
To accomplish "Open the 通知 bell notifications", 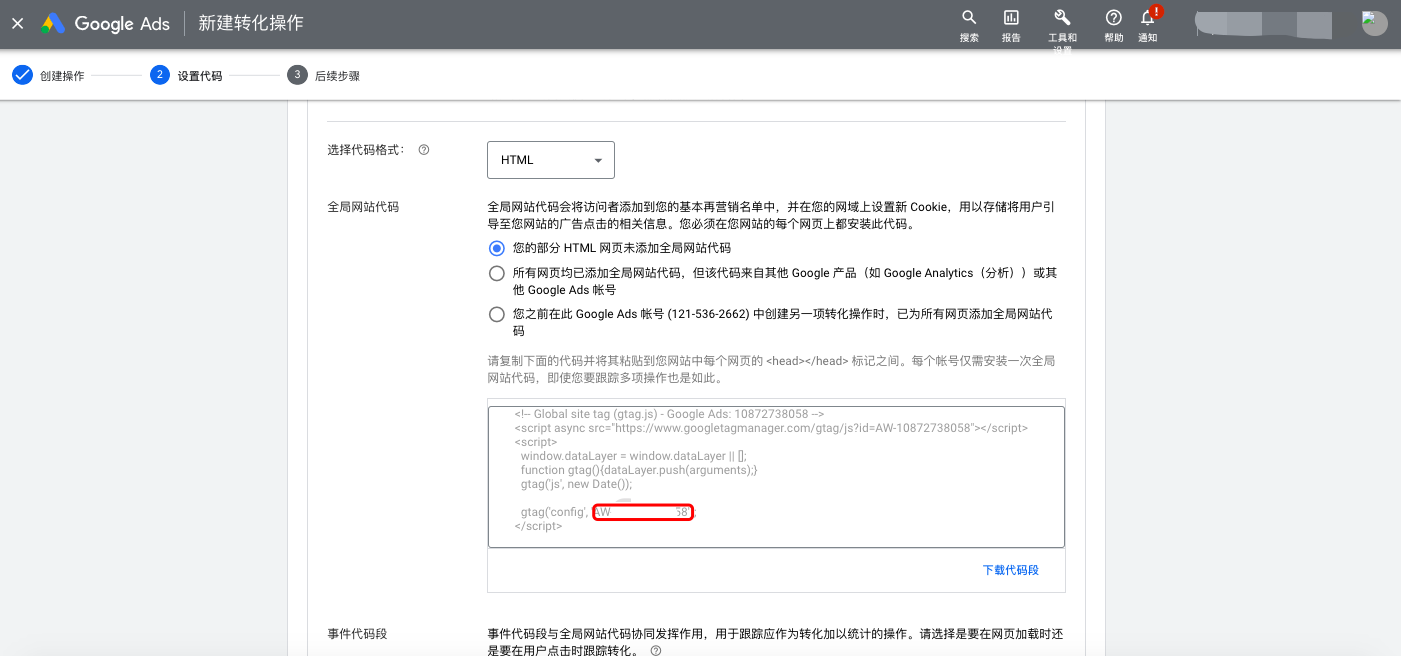I will (x=1148, y=17).
